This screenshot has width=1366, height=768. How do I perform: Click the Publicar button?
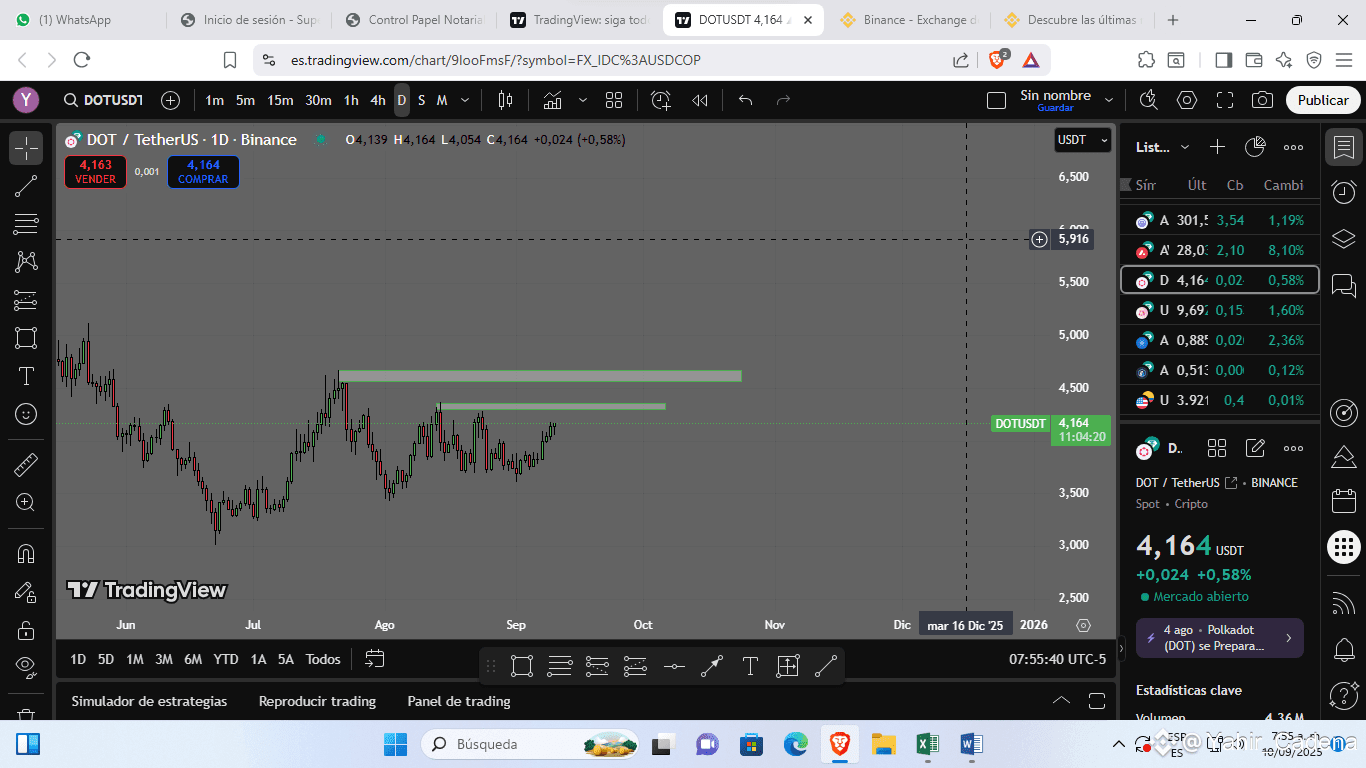pos(1323,100)
